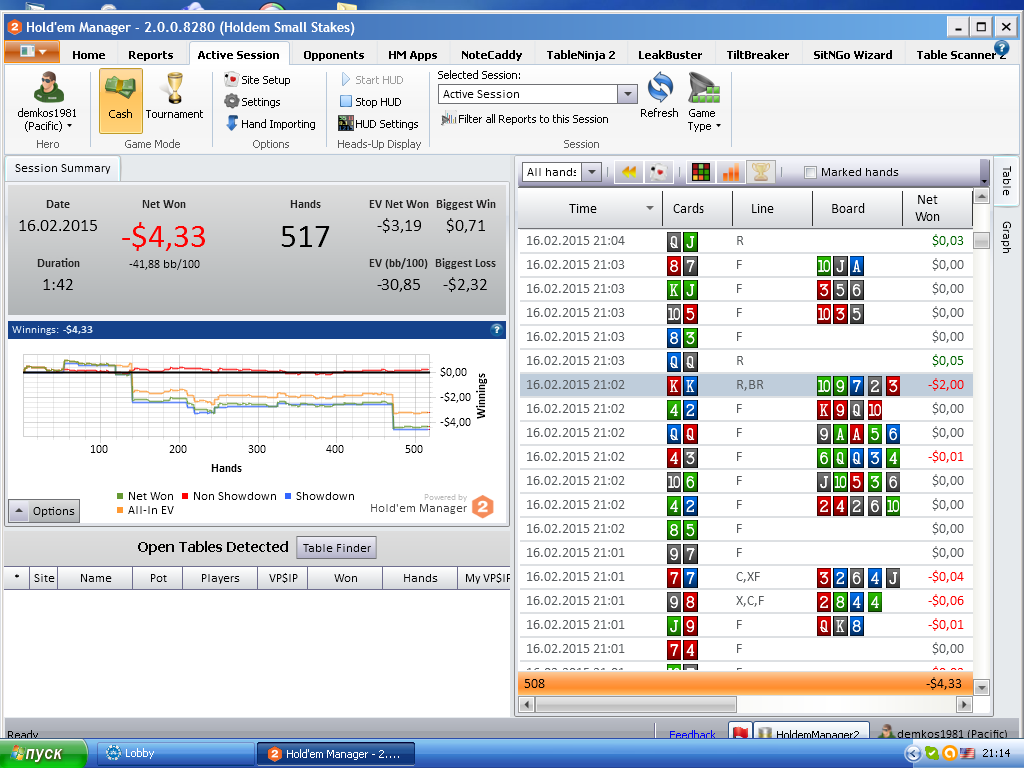This screenshot has height=768, width=1024.
Task: Select the QJ hand at 21:04
Action: point(746,241)
